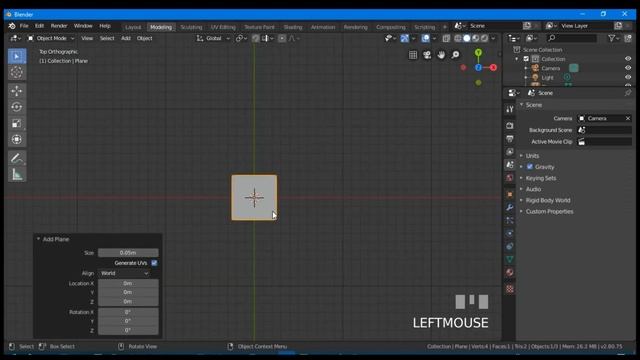Toggle snapping magnet in header
Viewport: 640px width, 360px height.
point(256,38)
